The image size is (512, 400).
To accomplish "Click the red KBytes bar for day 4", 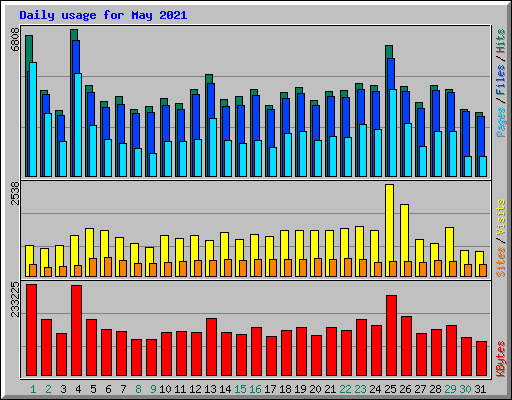I will [x=76, y=331].
